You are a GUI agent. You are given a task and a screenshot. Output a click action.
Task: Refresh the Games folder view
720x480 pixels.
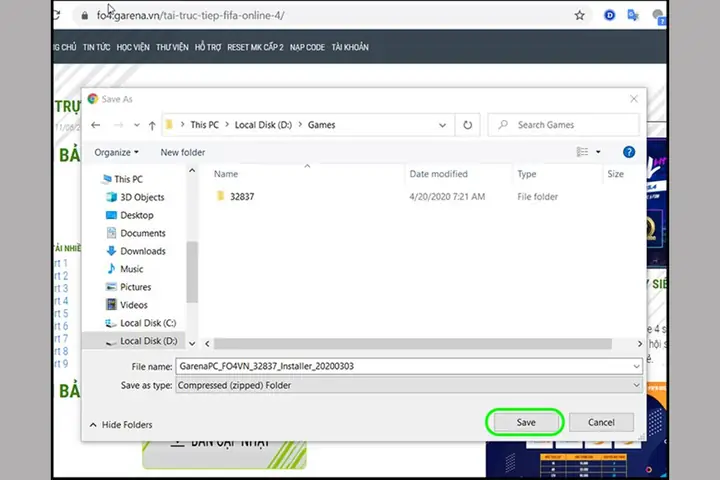(467, 125)
